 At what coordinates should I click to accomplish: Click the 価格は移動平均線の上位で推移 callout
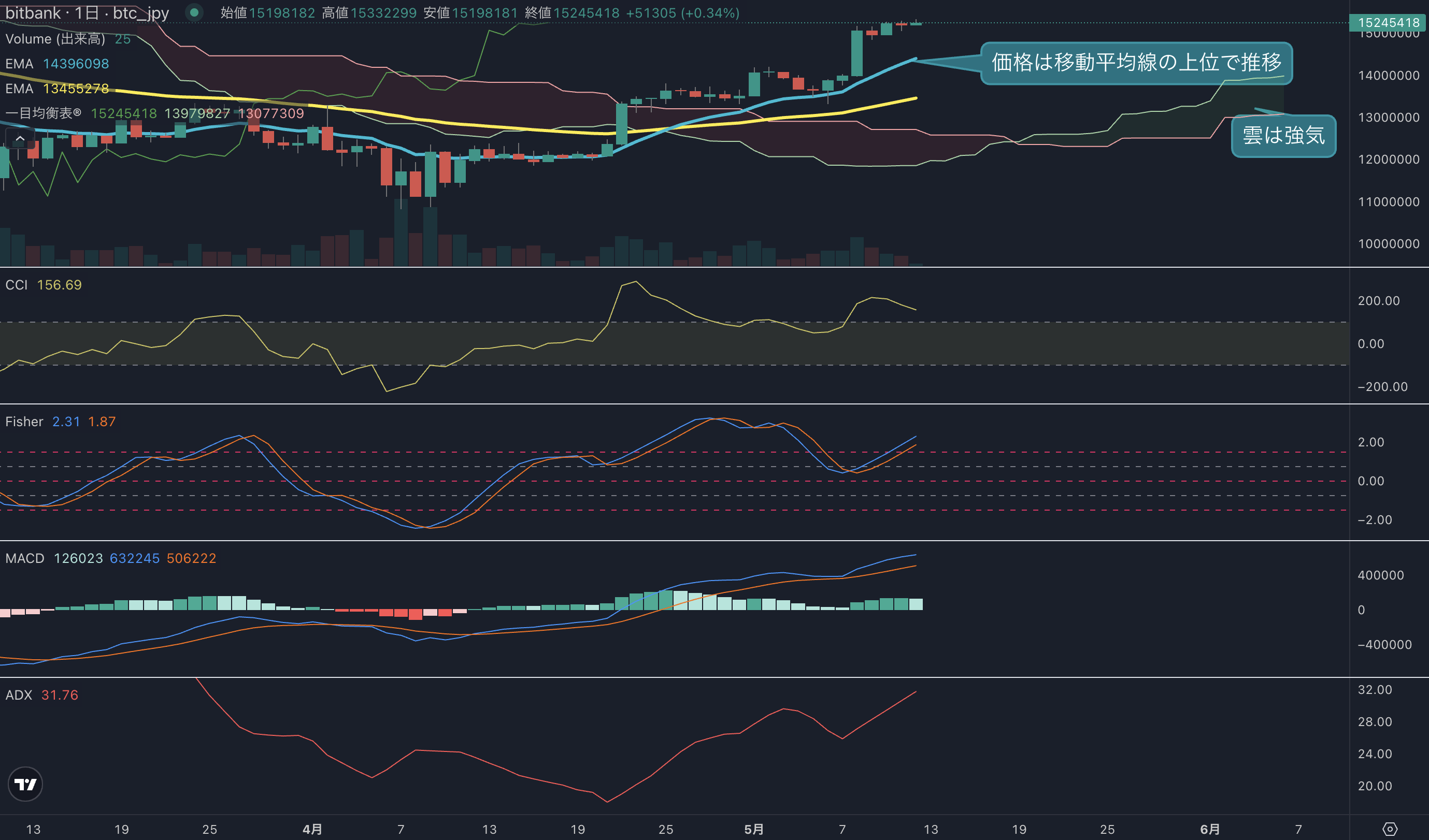coord(1136,62)
